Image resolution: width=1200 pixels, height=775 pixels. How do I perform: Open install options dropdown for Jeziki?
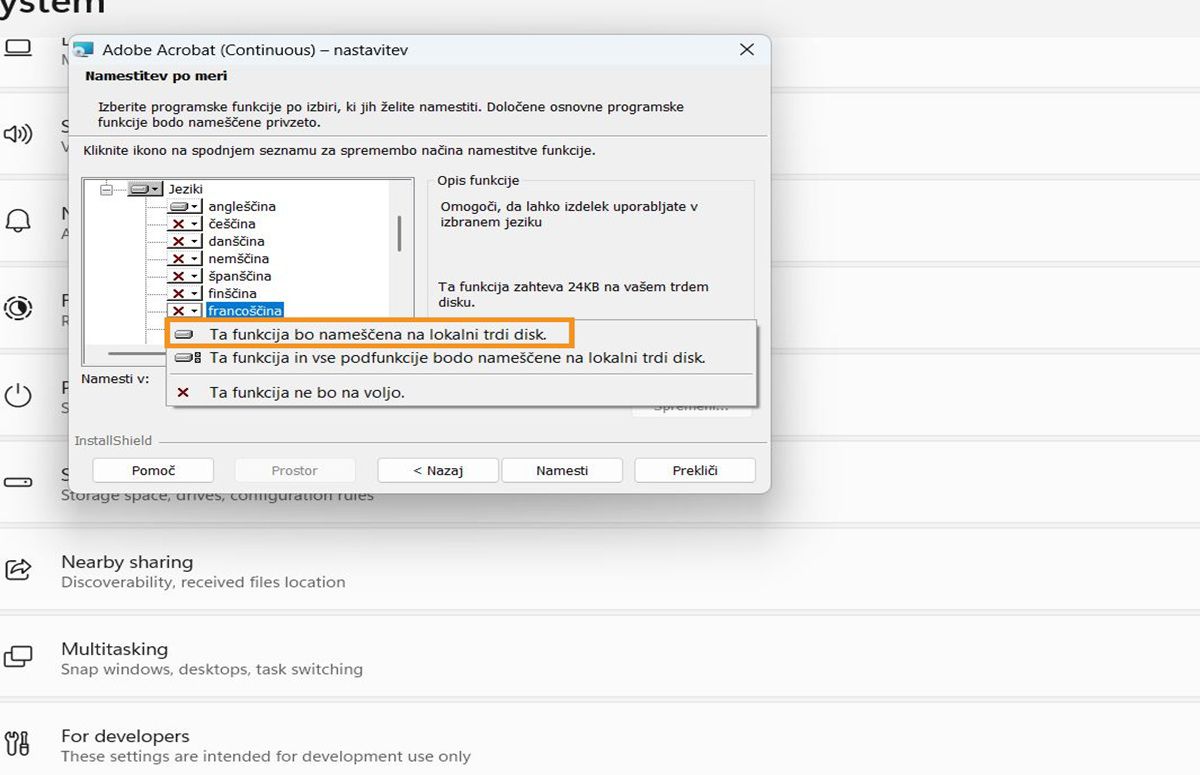click(x=145, y=189)
